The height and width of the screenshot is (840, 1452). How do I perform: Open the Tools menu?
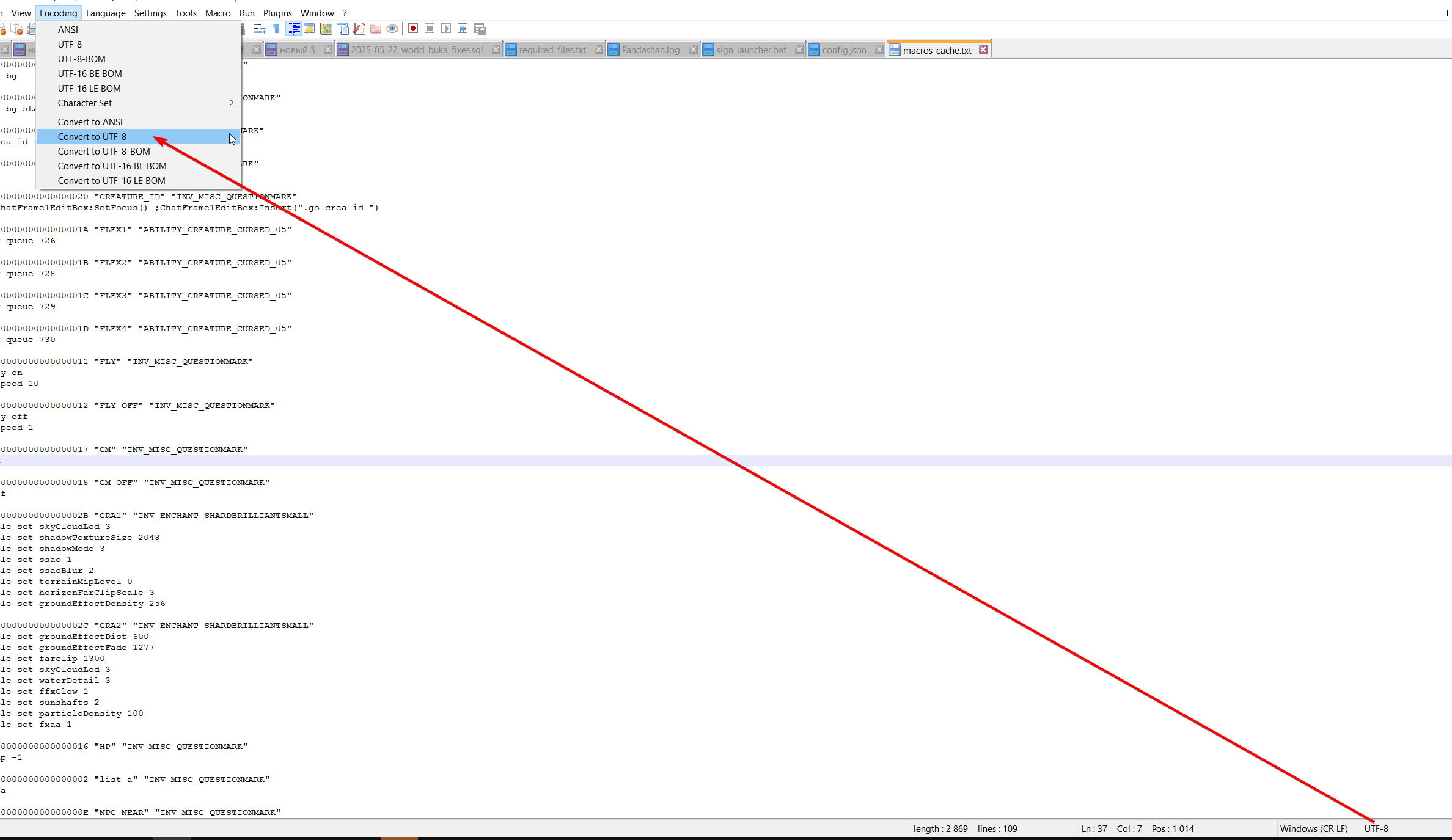tap(186, 13)
